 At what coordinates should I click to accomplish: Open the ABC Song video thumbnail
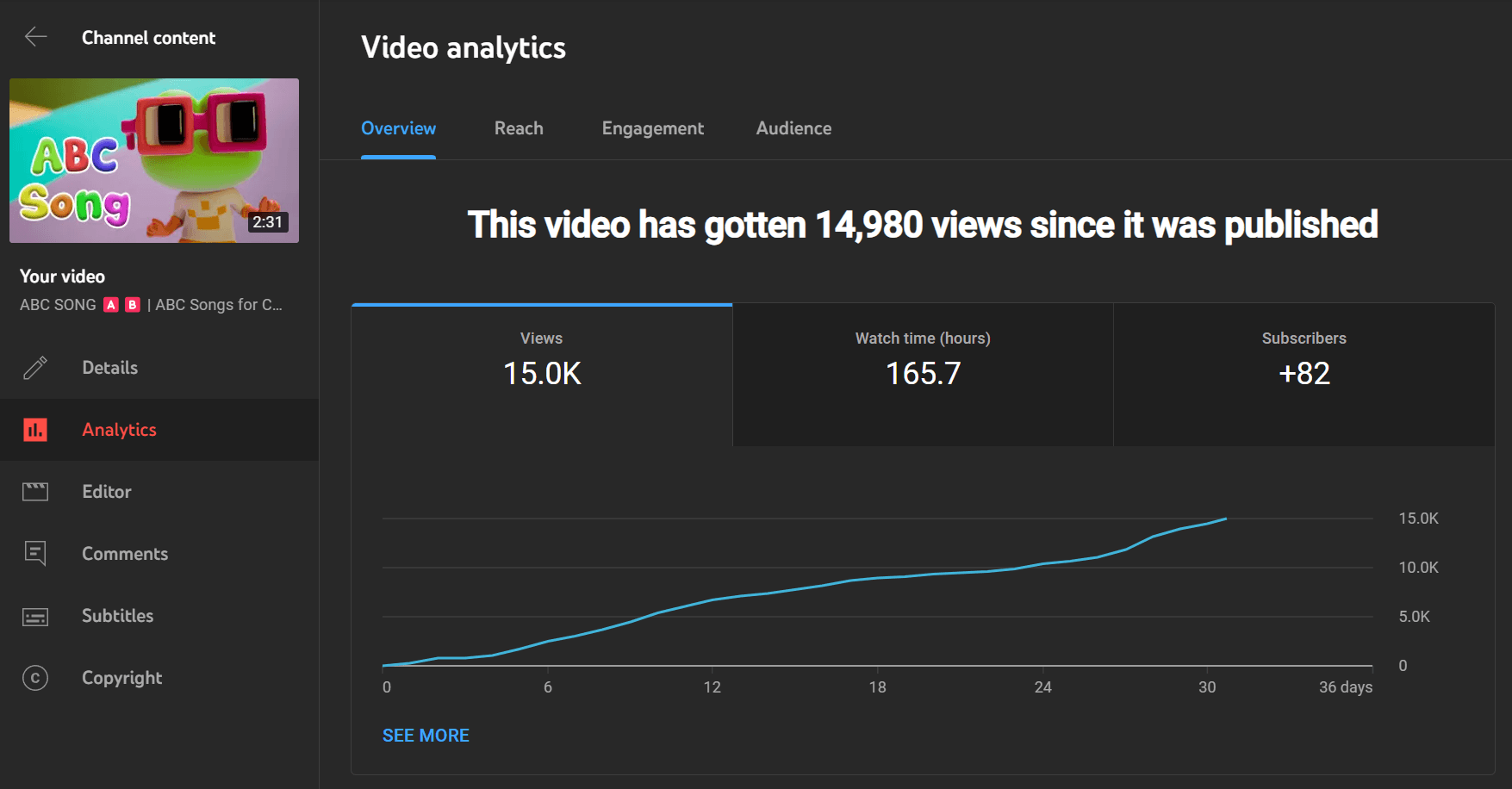(x=154, y=161)
